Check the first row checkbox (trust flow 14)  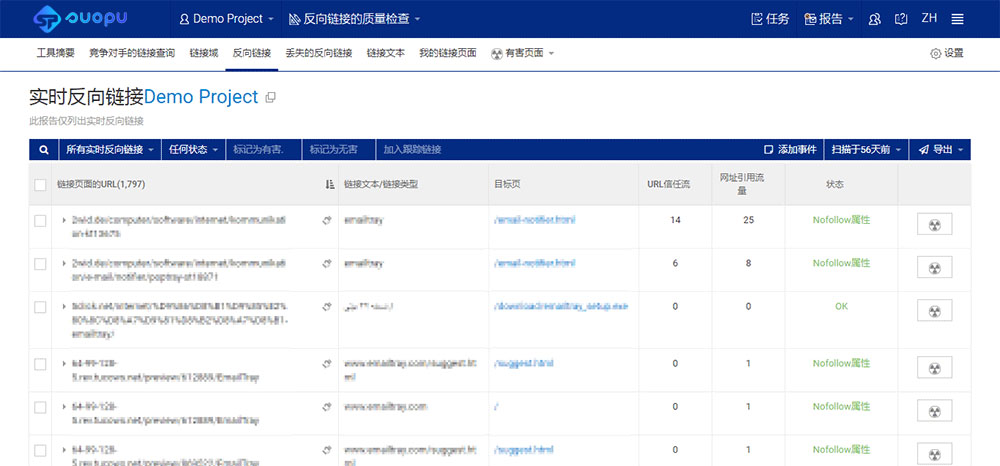point(40,221)
